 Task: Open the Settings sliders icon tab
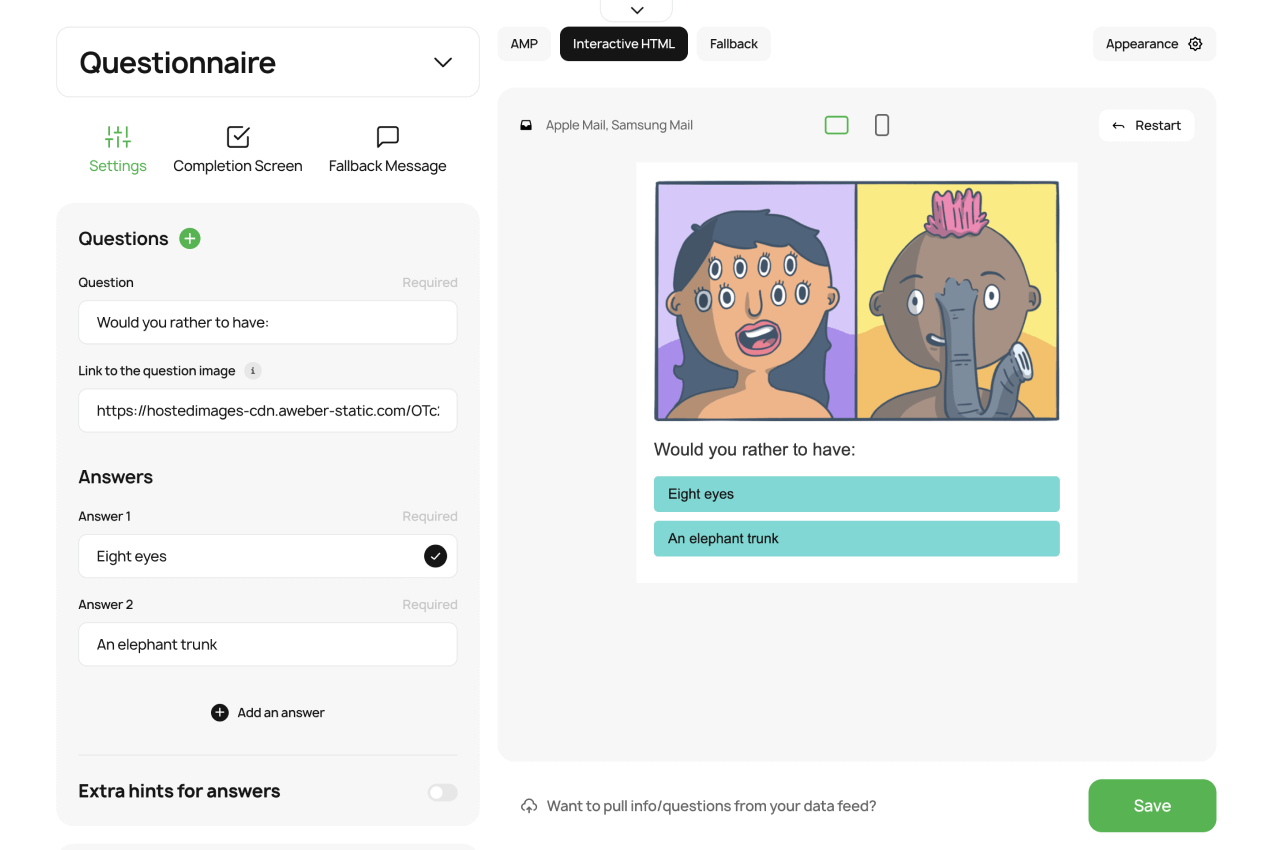[118, 137]
